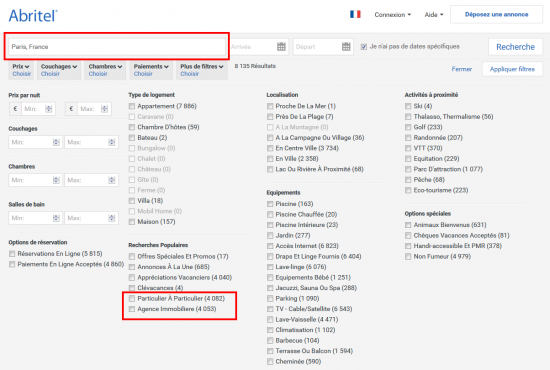Click the stepper on Chambres Min field
550x370 pixels.
tap(56, 180)
